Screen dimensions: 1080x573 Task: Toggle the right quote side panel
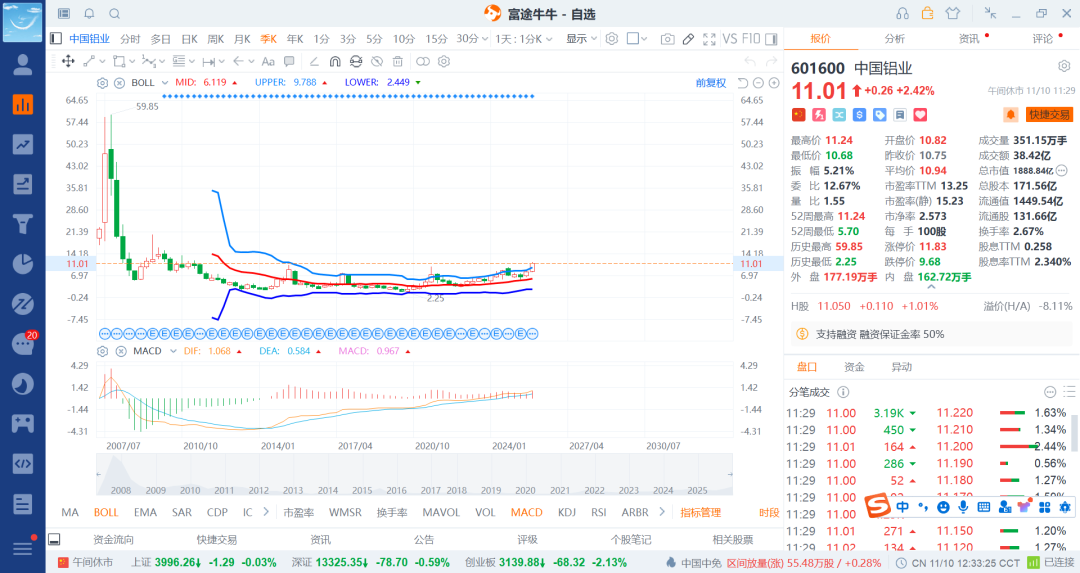point(771,39)
